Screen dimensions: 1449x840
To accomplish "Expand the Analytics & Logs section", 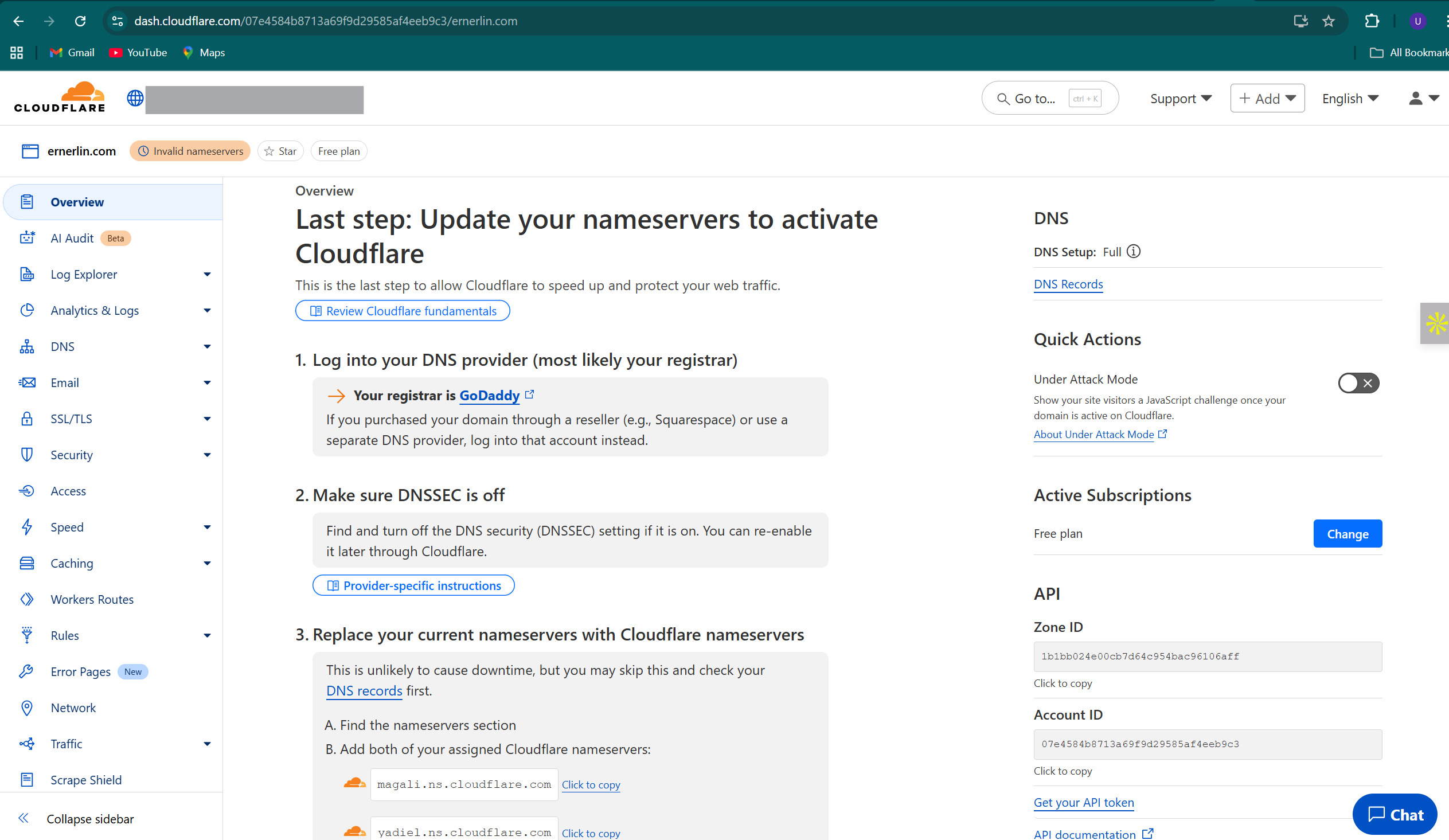I will tap(94, 310).
